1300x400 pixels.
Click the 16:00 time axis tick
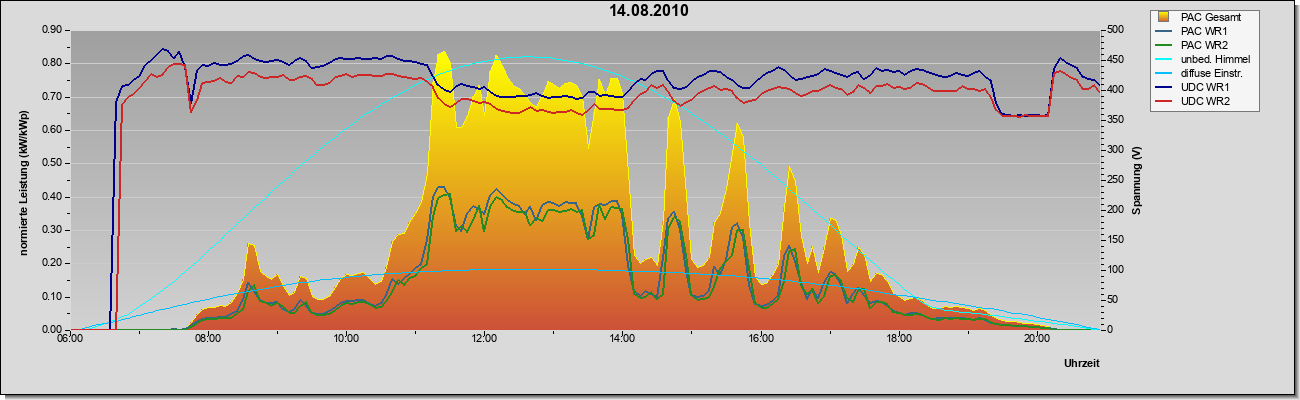coord(760,338)
